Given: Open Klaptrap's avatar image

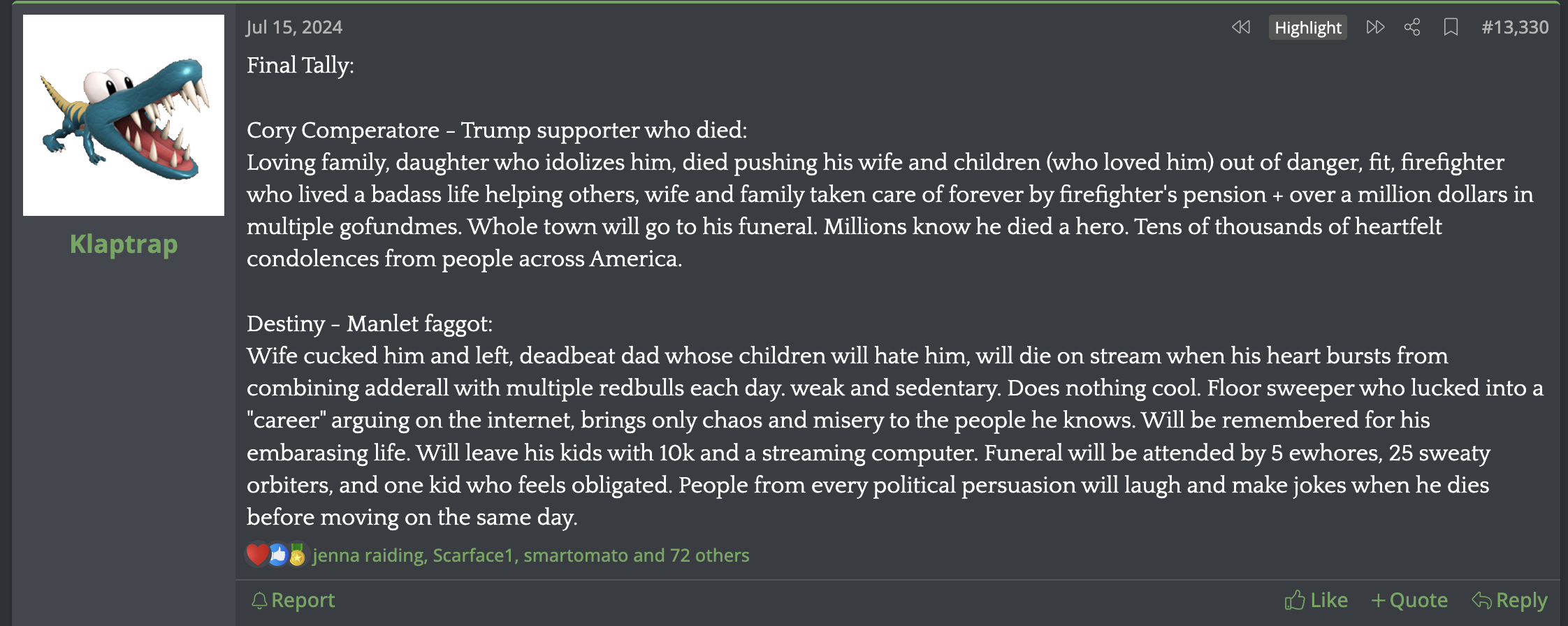Looking at the screenshot, I should [x=124, y=115].
